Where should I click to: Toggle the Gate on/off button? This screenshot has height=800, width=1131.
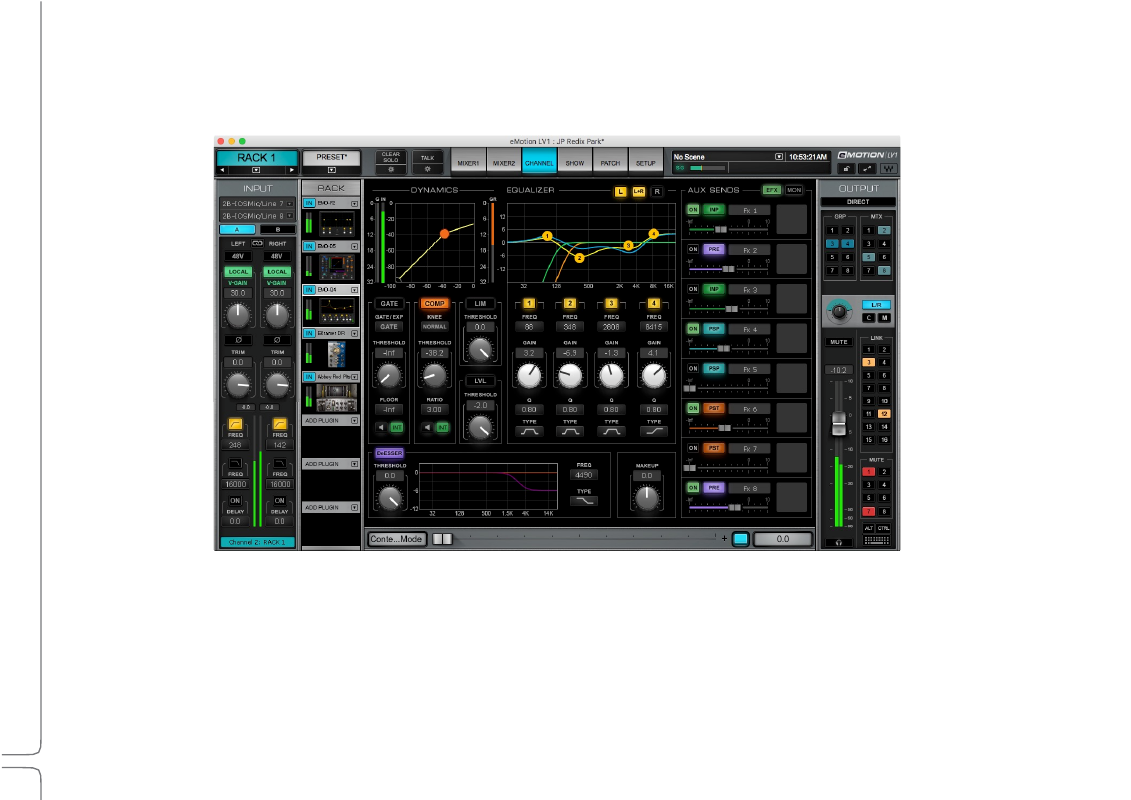coord(389,304)
